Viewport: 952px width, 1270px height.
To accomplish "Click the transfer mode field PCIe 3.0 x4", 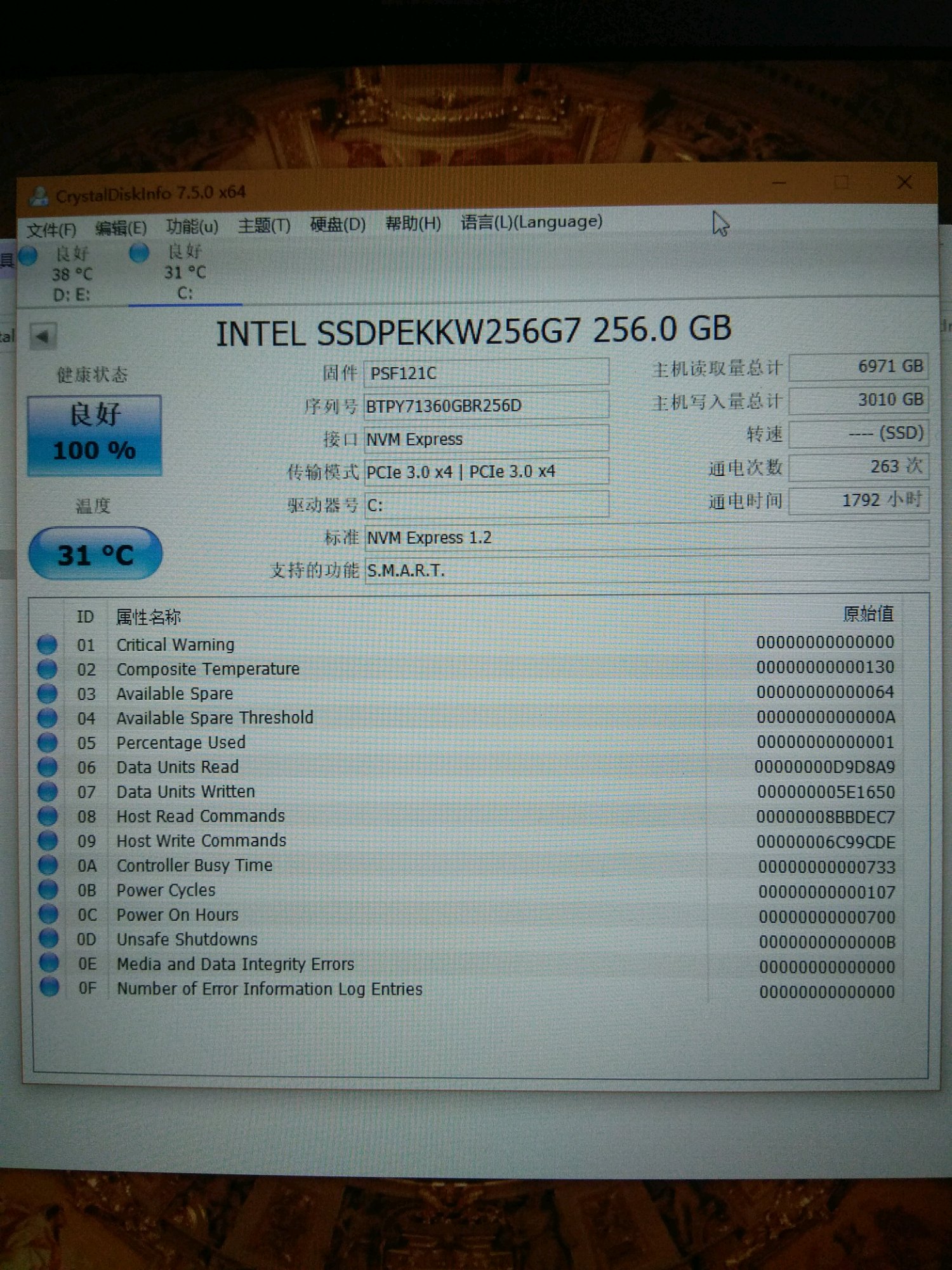I will click(x=486, y=471).
